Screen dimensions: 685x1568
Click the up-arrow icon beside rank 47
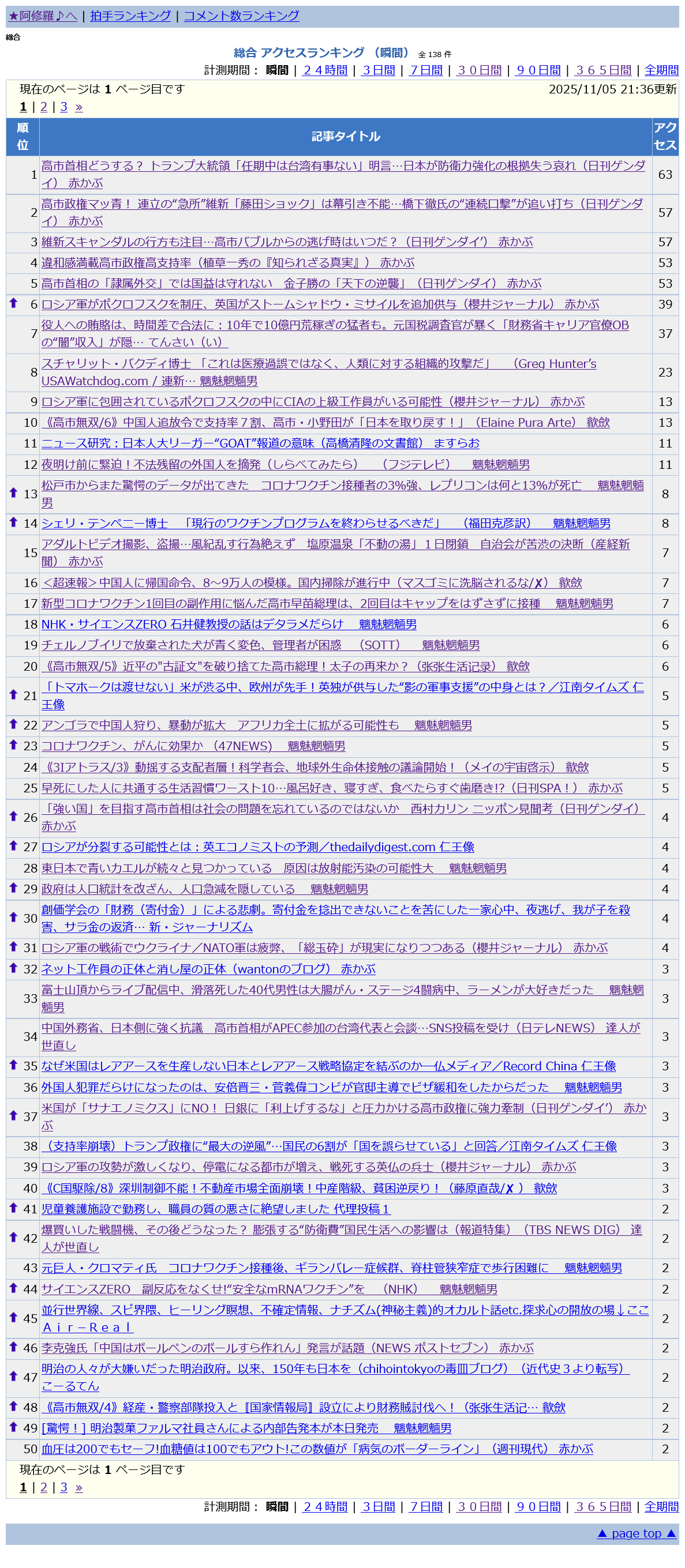coord(13,1375)
